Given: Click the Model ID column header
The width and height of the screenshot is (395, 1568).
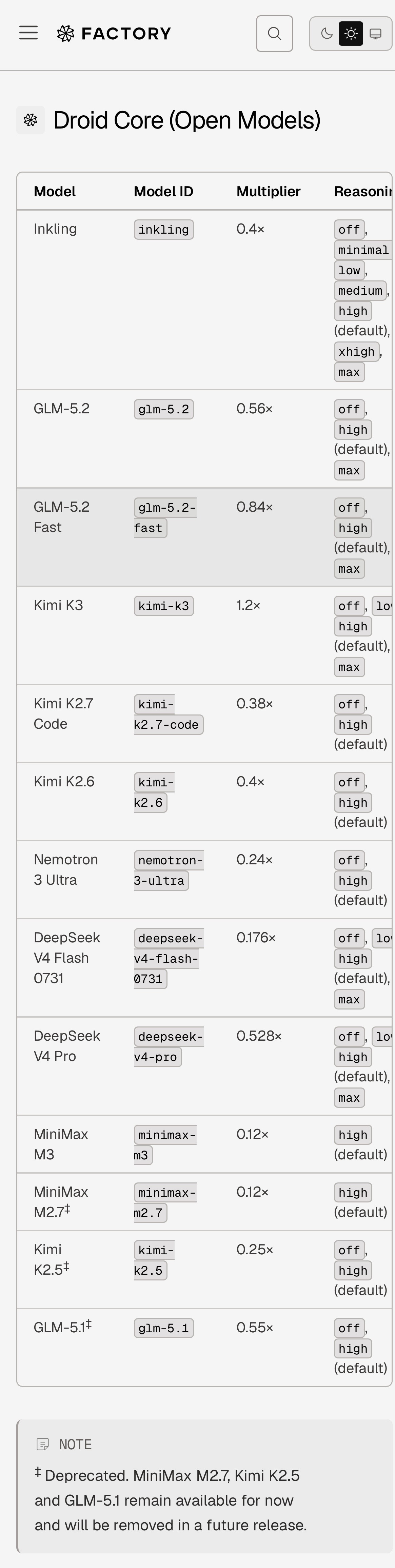Looking at the screenshot, I should 164,192.
